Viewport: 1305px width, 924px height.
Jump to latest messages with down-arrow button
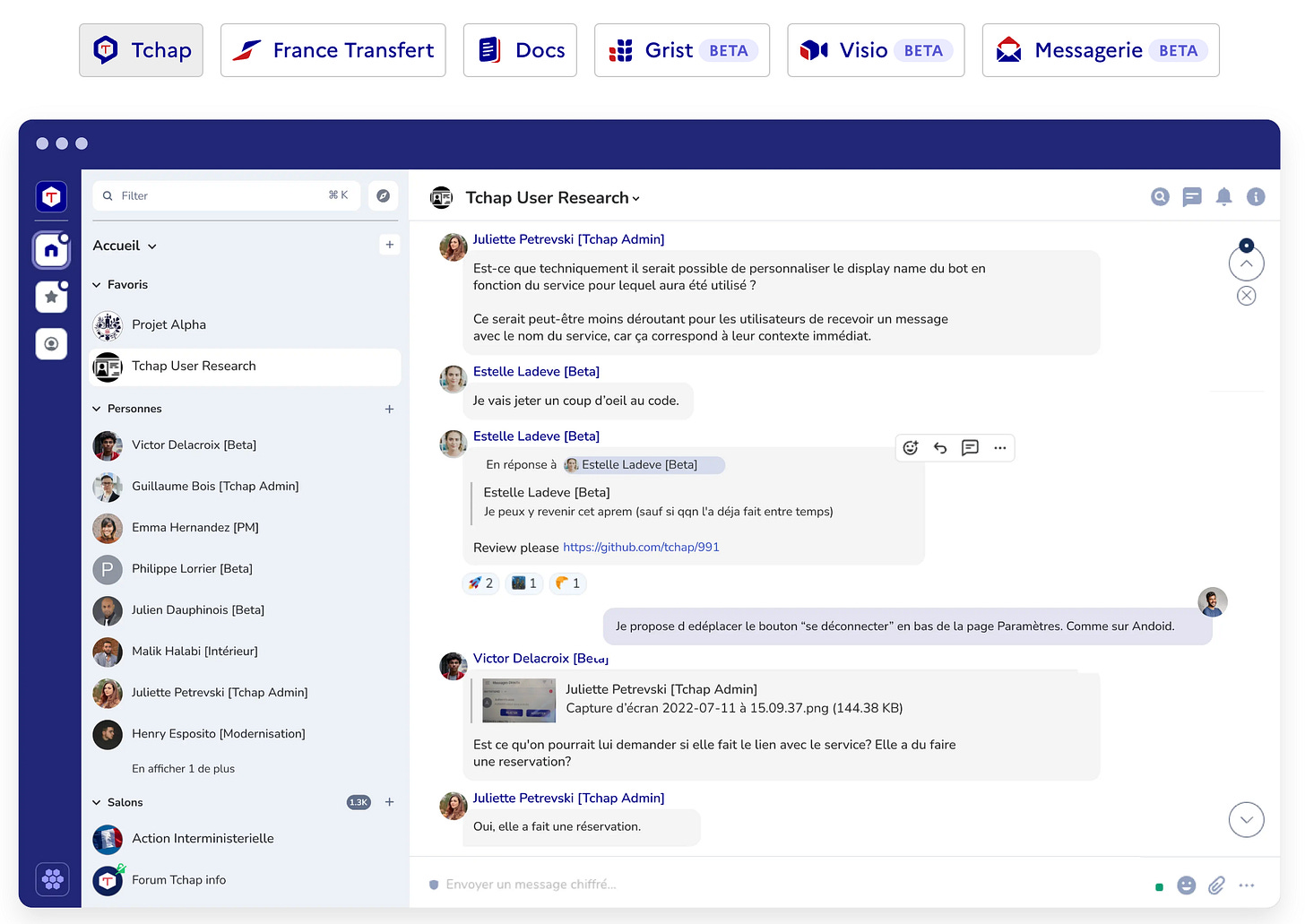tap(1246, 819)
